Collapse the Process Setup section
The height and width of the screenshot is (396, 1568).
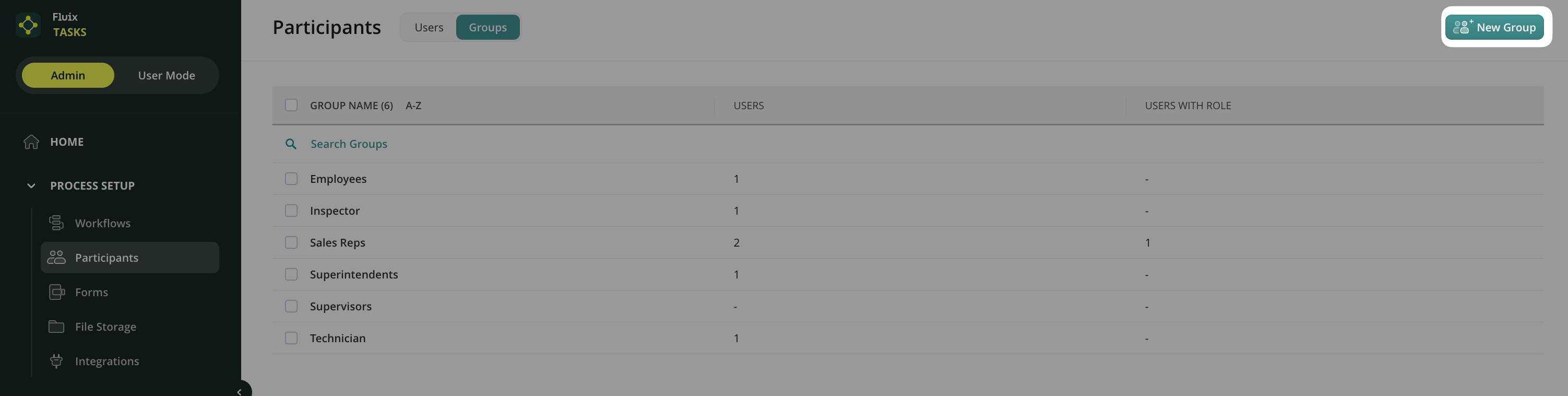(x=31, y=186)
